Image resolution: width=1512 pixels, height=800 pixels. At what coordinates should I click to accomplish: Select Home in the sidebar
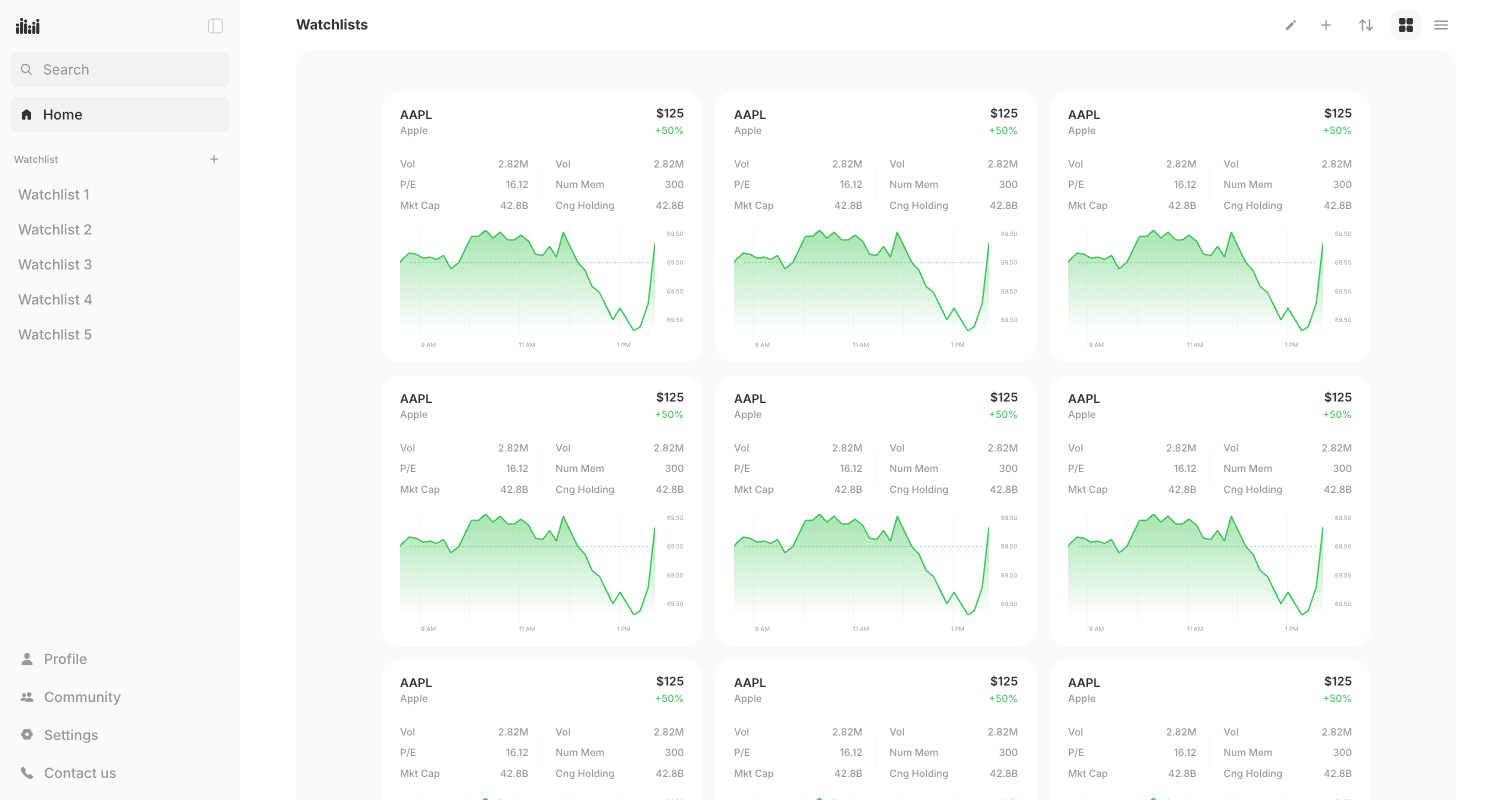[x=120, y=114]
